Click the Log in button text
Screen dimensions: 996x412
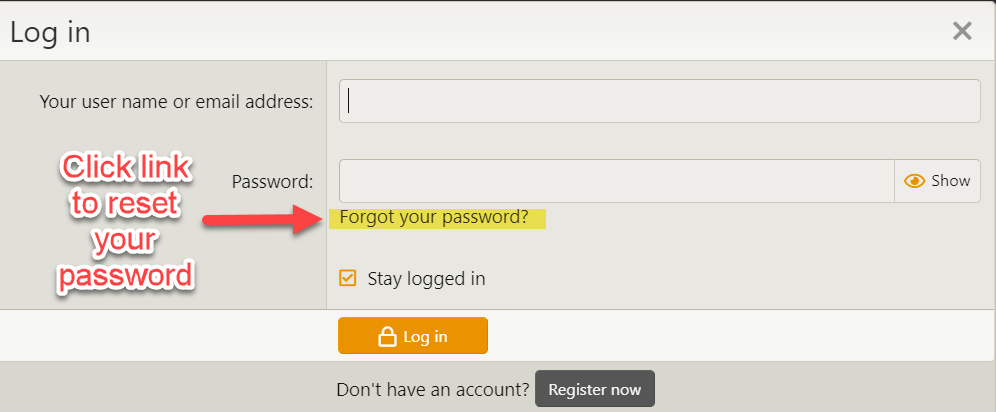coord(425,336)
